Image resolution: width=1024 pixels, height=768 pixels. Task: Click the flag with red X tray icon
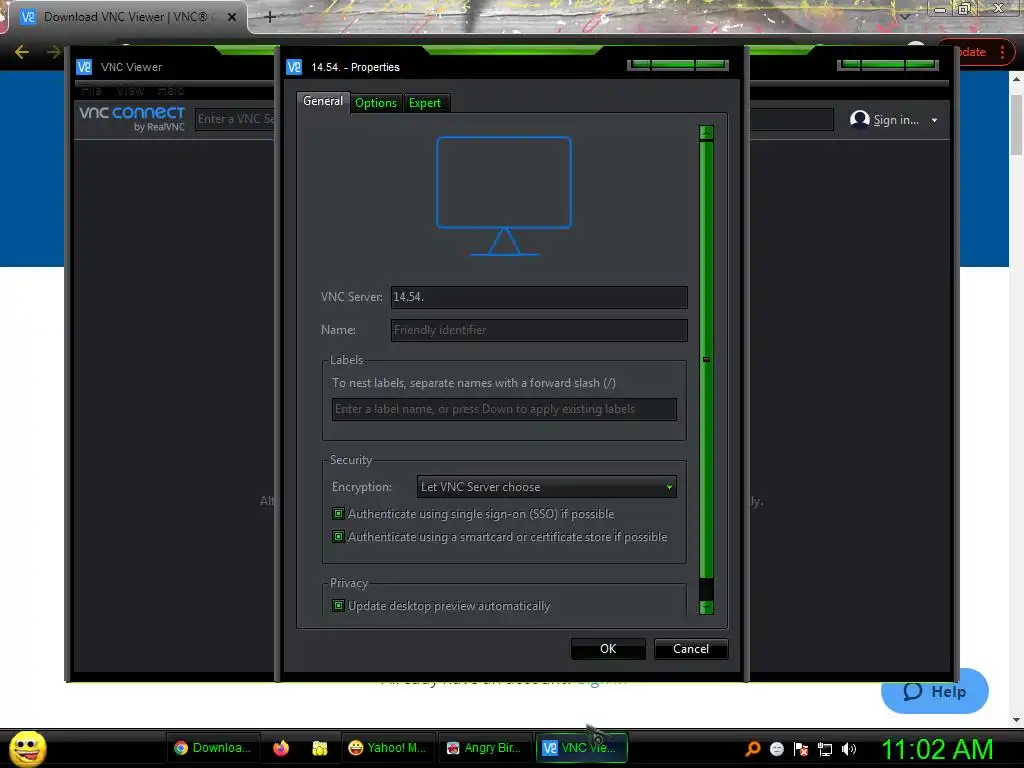[801, 748]
